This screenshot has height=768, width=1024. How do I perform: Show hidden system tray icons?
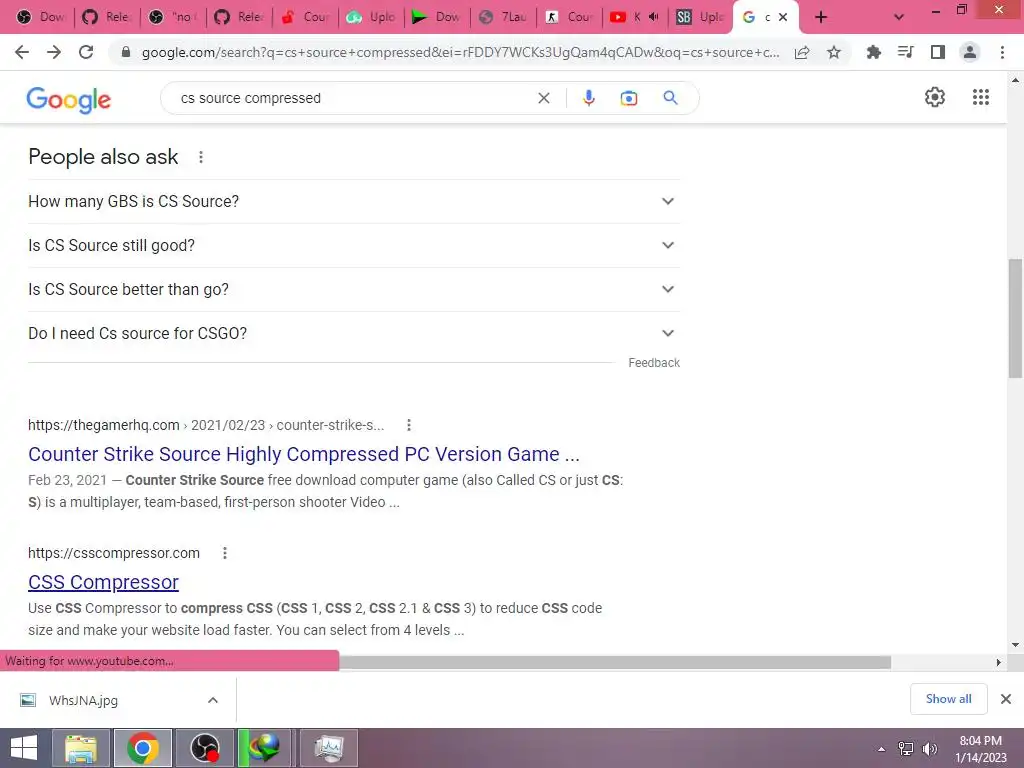tap(882, 748)
